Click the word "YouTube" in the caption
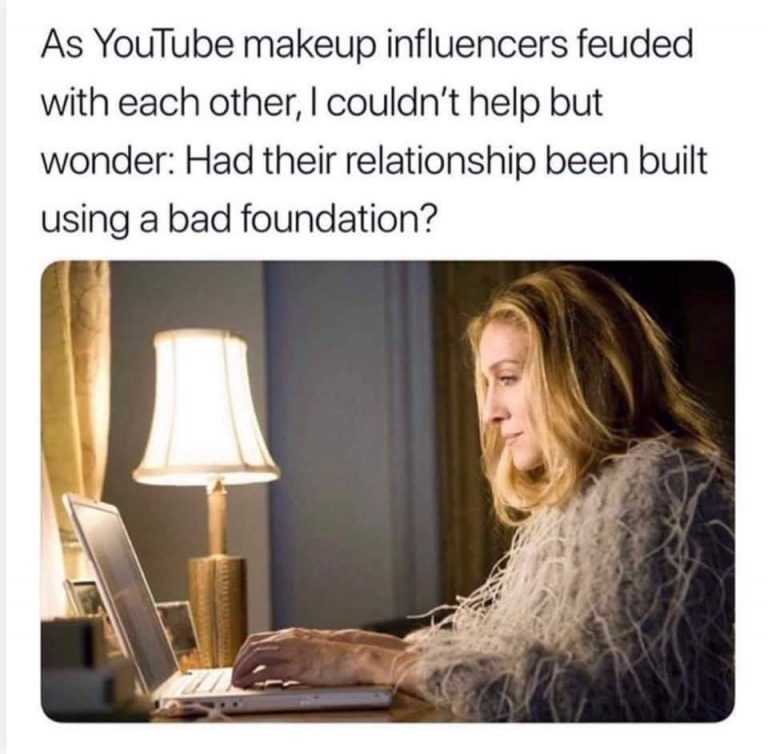768x754 pixels. pyautogui.click(x=157, y=45)
